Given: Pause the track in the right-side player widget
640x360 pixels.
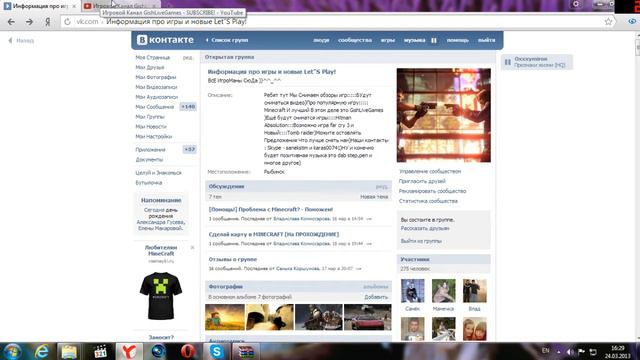Looking at the screenshot, I should [x=508, y=62].
